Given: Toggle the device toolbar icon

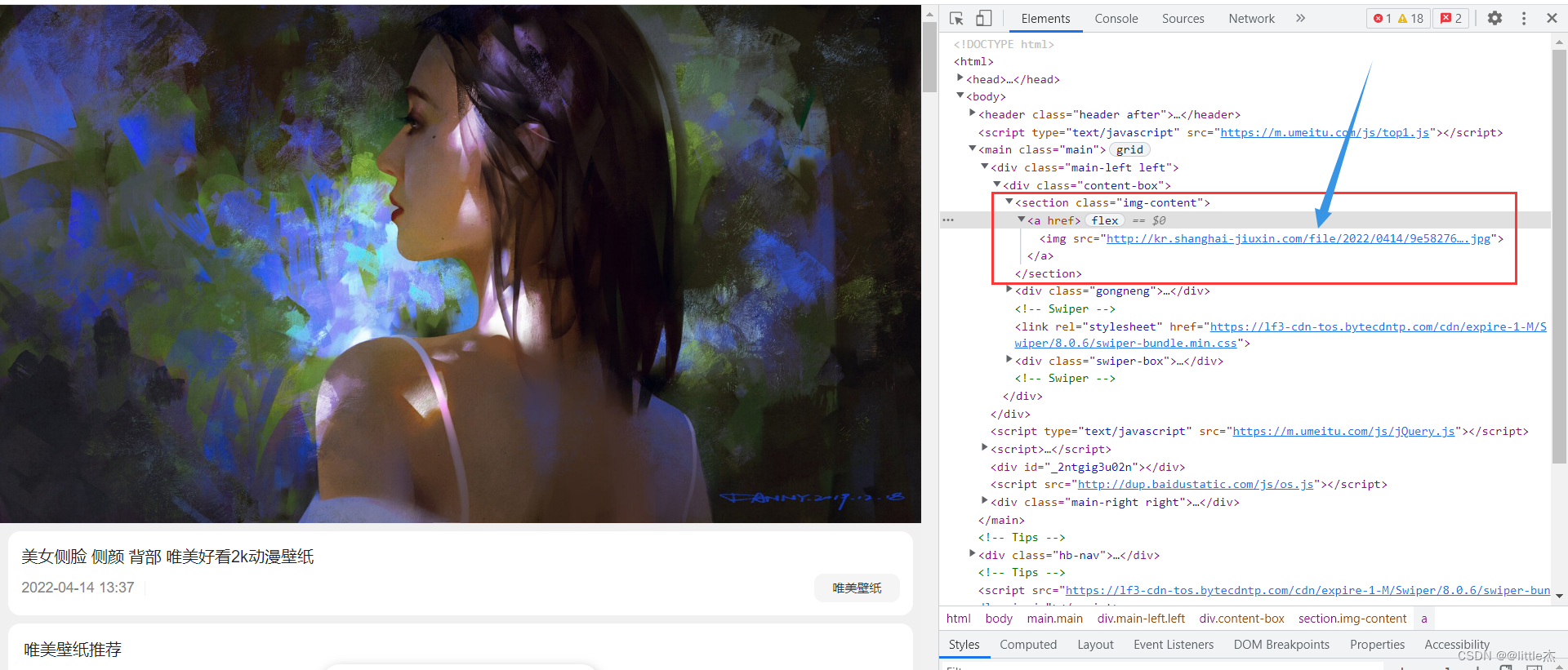Looking at the screenshot, I should pyautogui.click(x=983, y=18).
